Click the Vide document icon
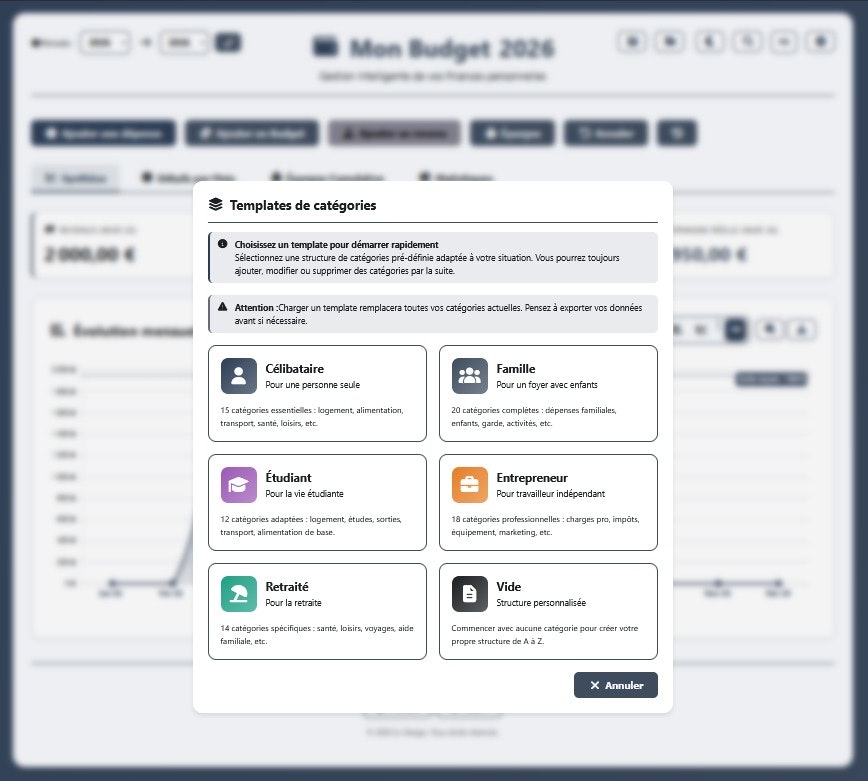868x781 pixels. (x=470, y=594)
